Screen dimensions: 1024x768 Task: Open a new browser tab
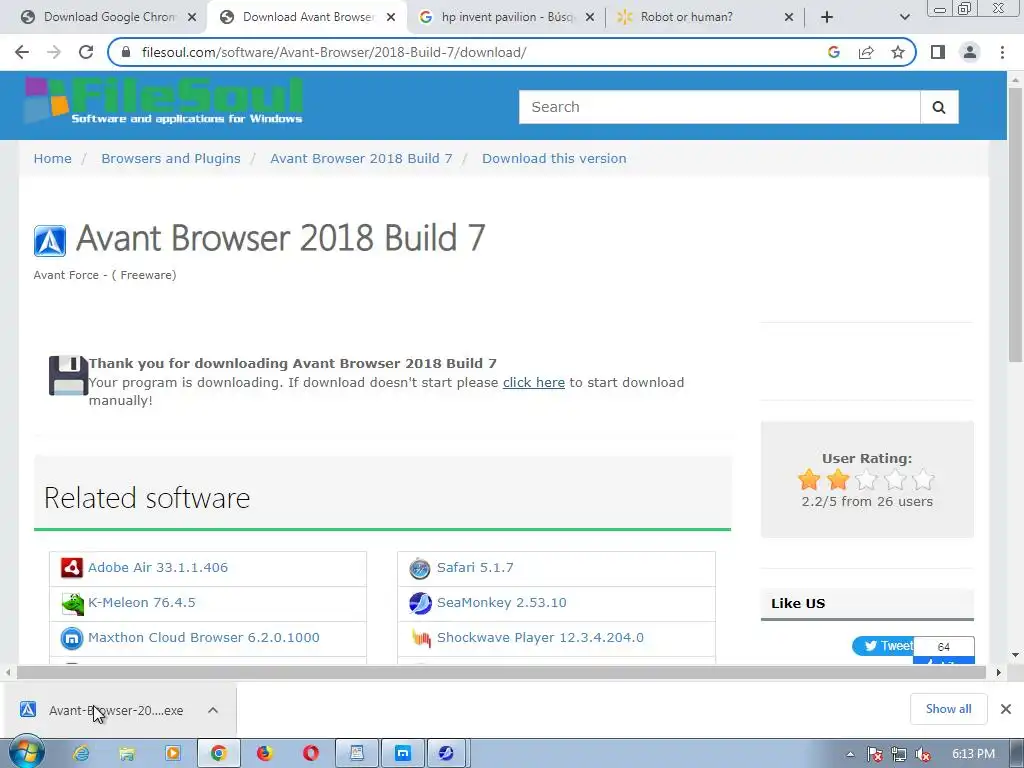tap(827, 17)
